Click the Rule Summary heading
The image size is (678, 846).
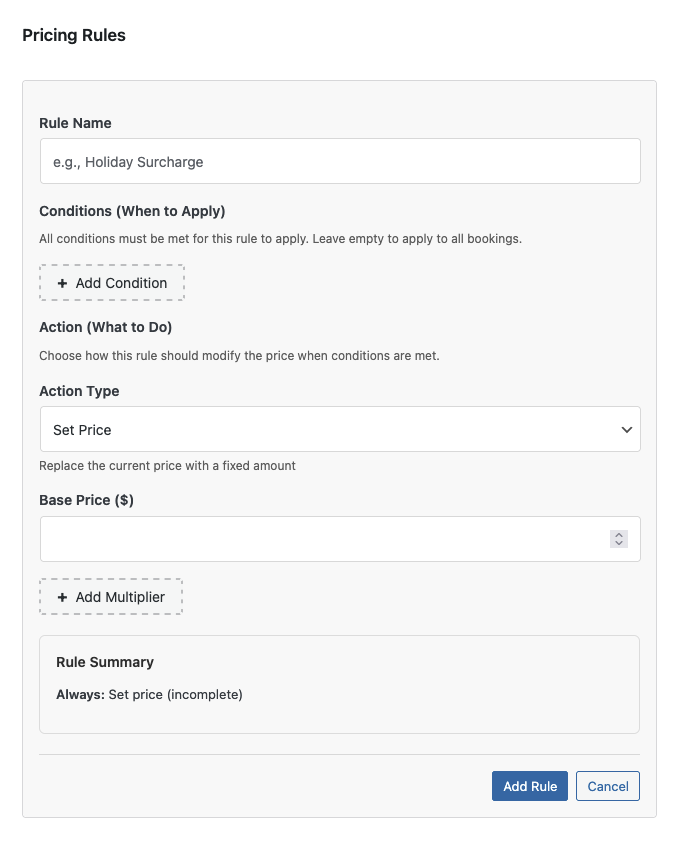105,662
